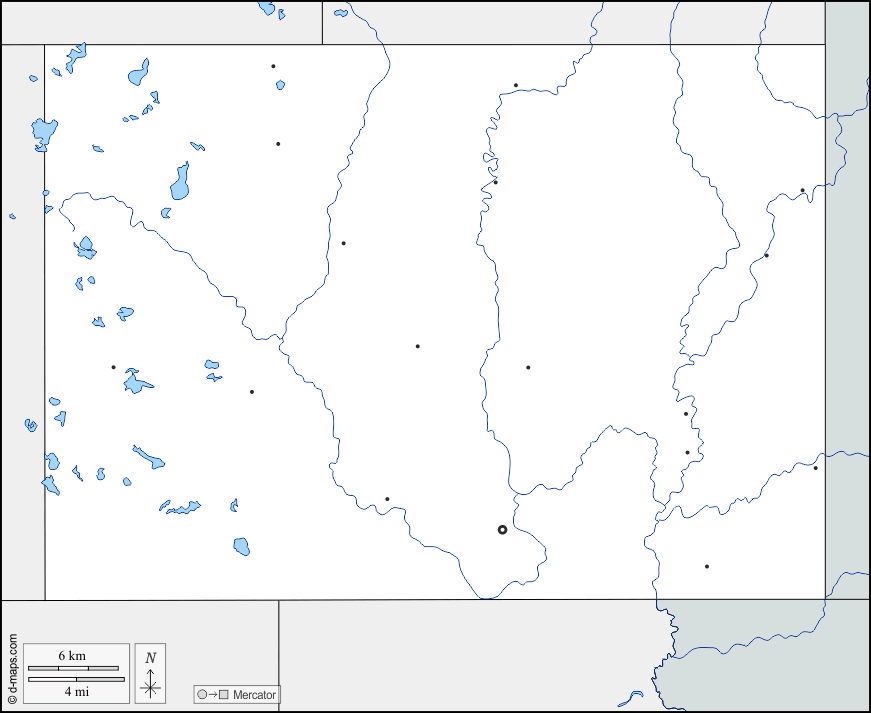Click the miles scale bar
This screenshot has height=713, width=871.
click(76, 679)
